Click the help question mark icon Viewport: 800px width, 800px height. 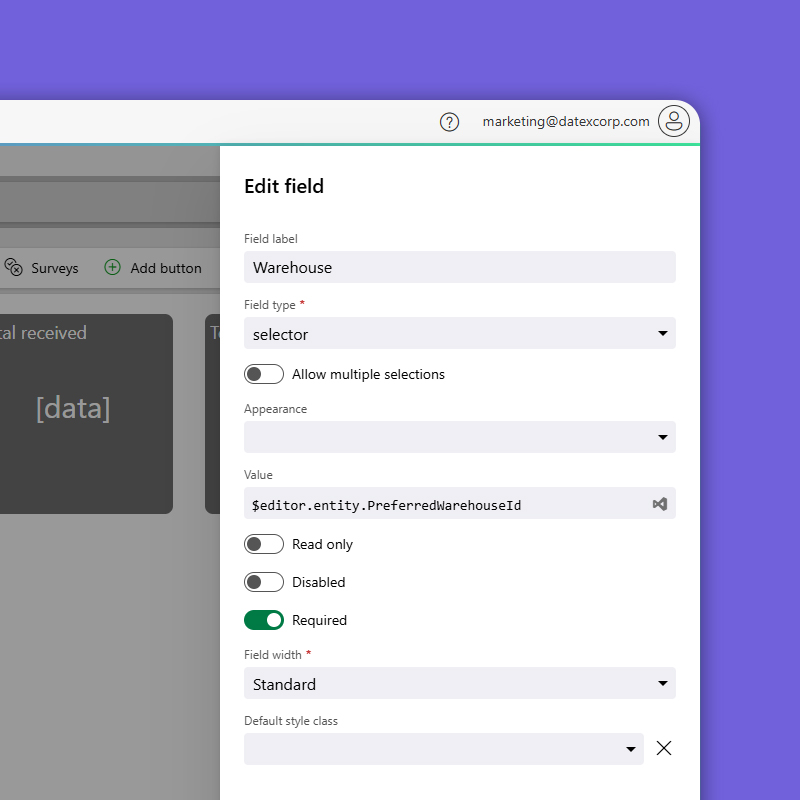coord(450,122)
